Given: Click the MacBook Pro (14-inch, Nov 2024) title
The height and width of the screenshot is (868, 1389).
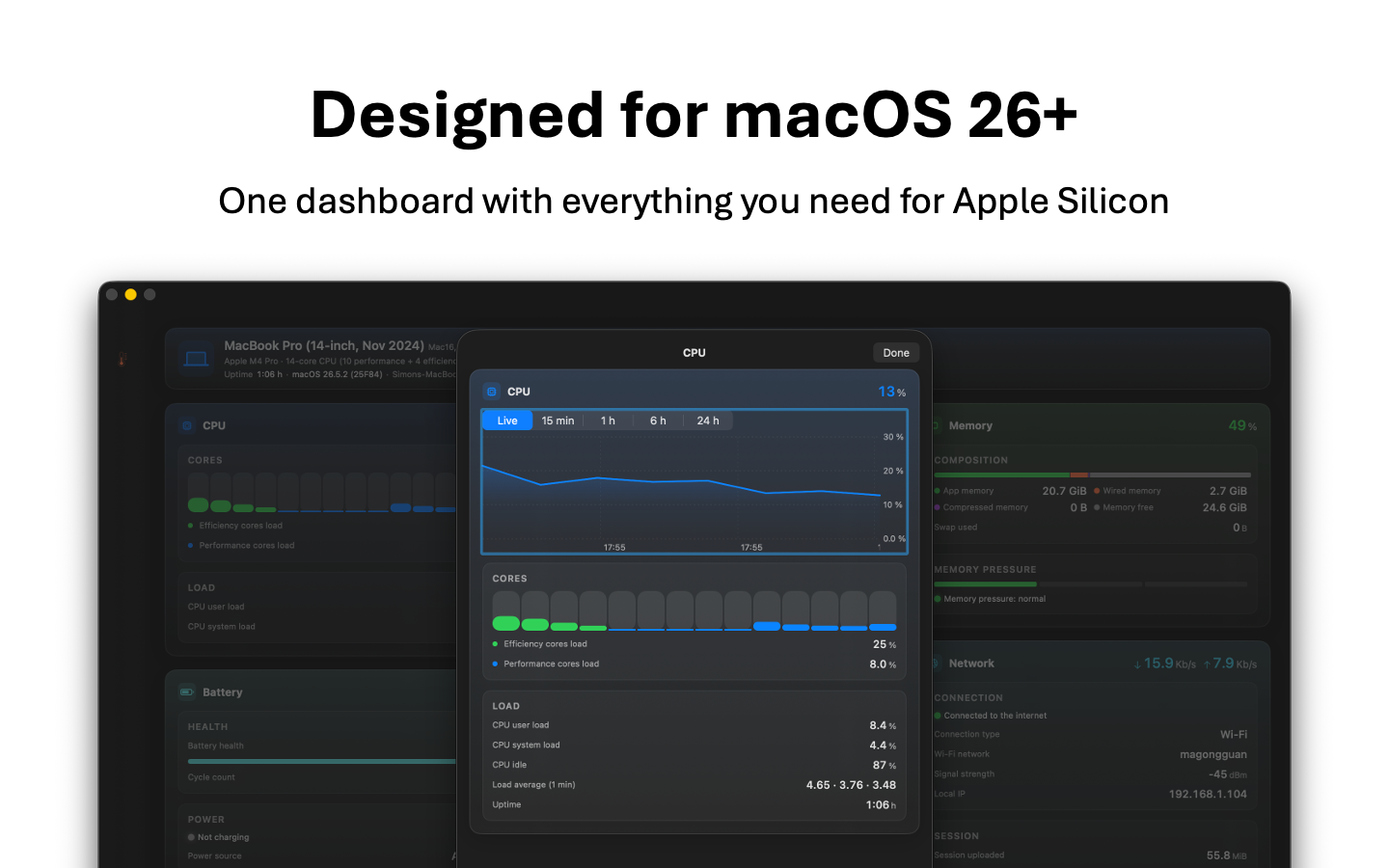Looking at the screenshot, I should click(x=324, y=345).
